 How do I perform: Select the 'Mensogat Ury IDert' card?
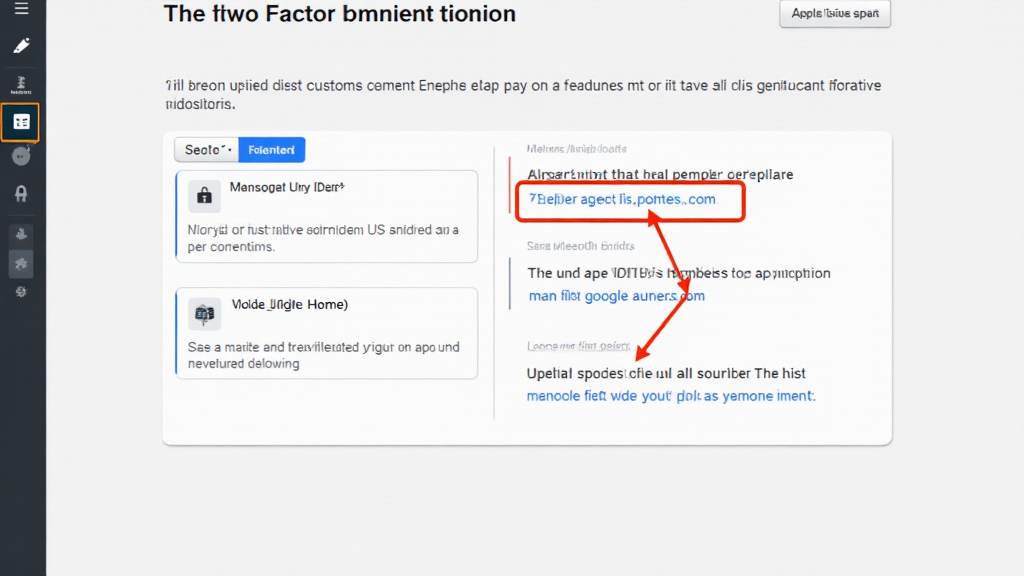(x=327, y=216)
